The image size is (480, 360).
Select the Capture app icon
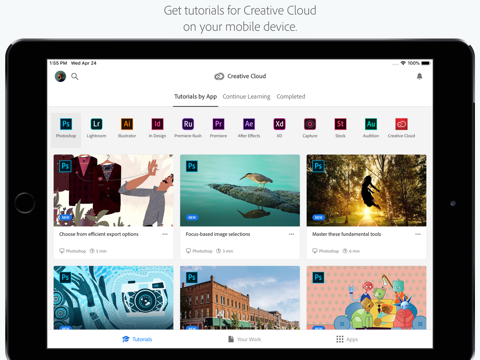(x=310, y=124)
